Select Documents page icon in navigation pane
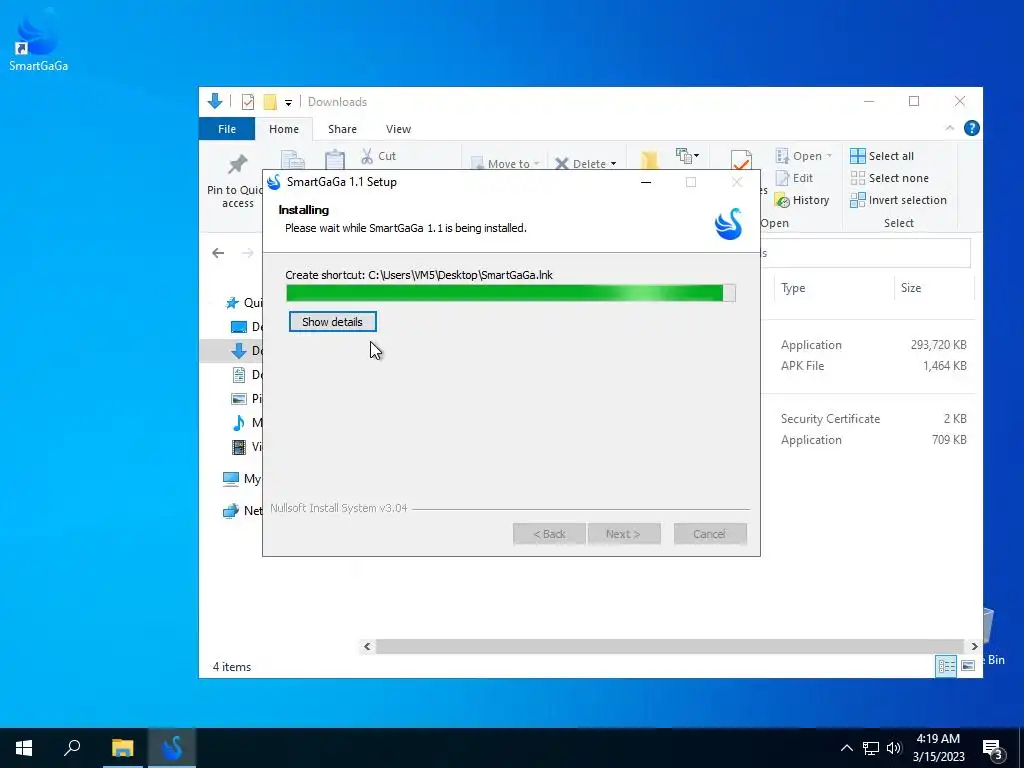 click(x=239, y=375)
